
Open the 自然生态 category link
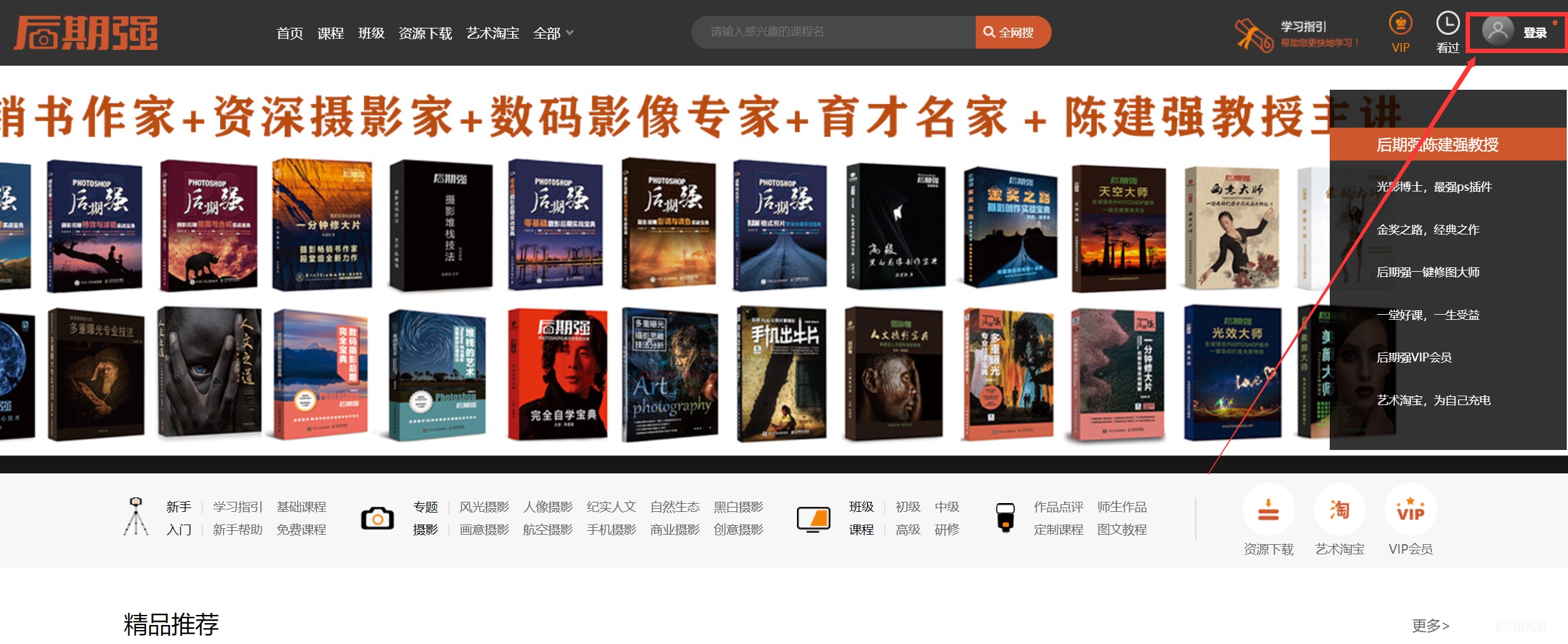click(x=675, y=507)
